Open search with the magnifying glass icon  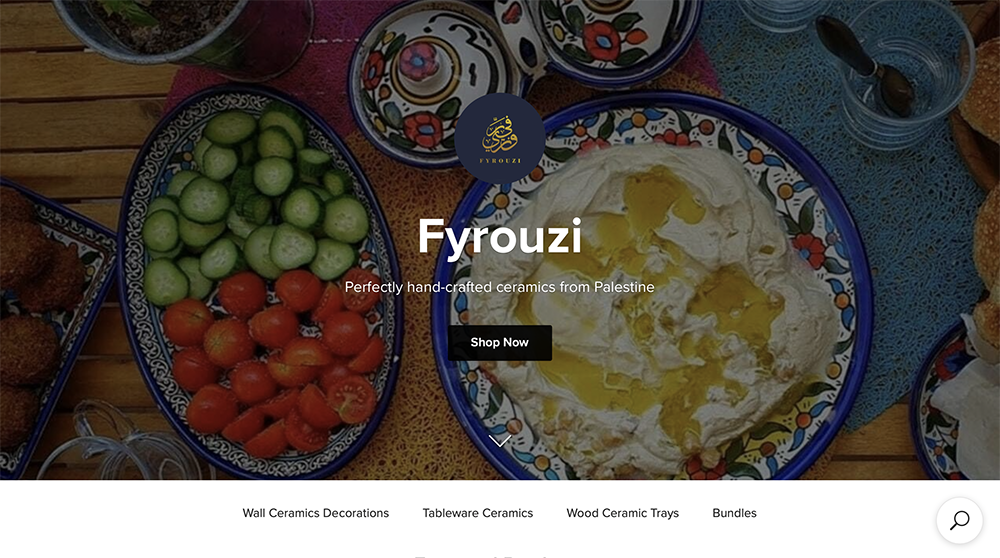tap(959, 520)
